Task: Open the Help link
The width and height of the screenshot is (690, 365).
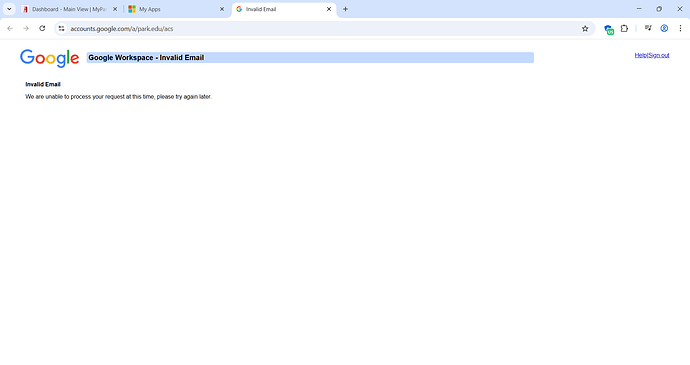Action: pos(641,55)
